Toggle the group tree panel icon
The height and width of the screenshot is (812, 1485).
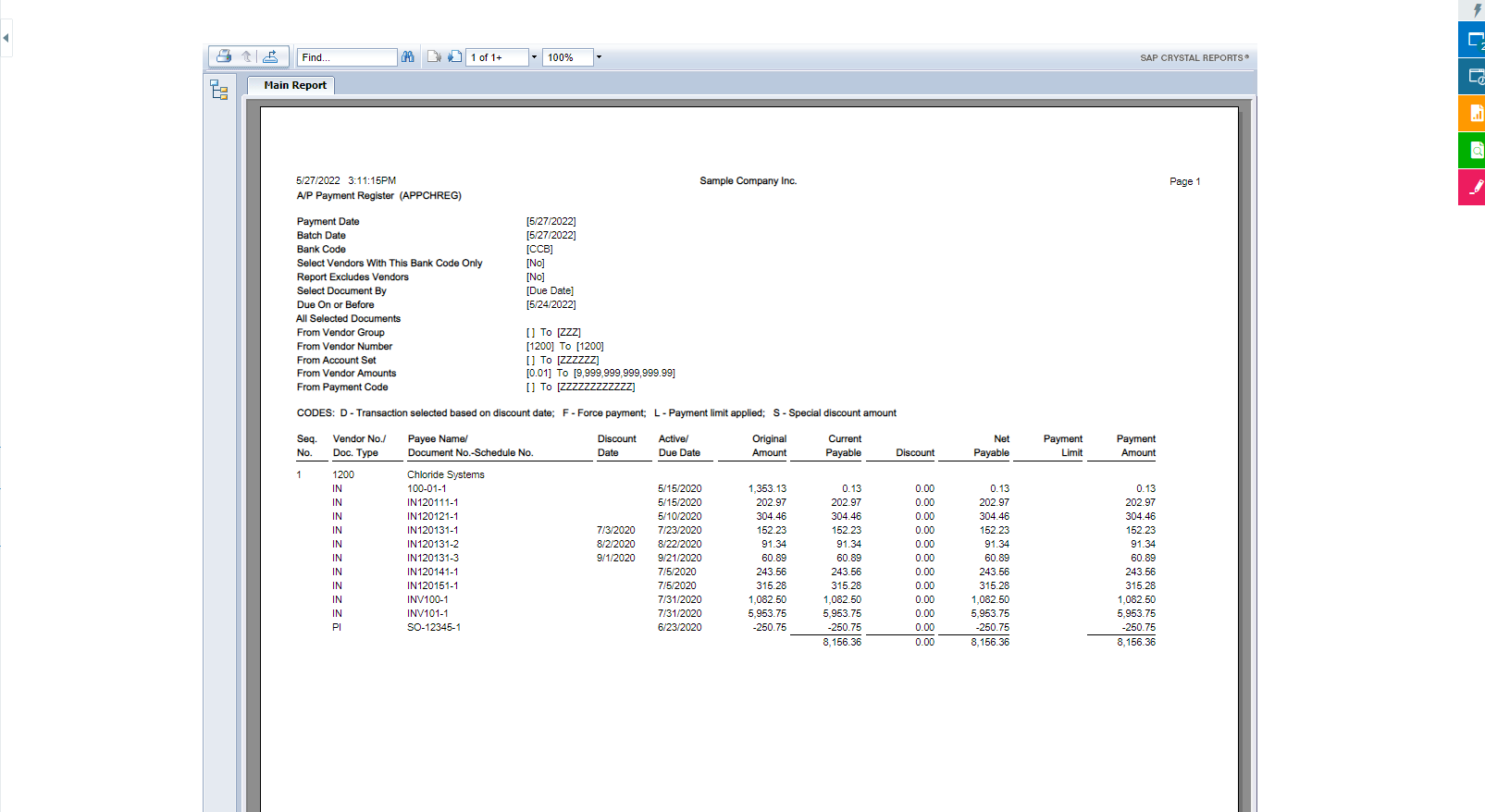pyautogui.click(x=219, y=90)
